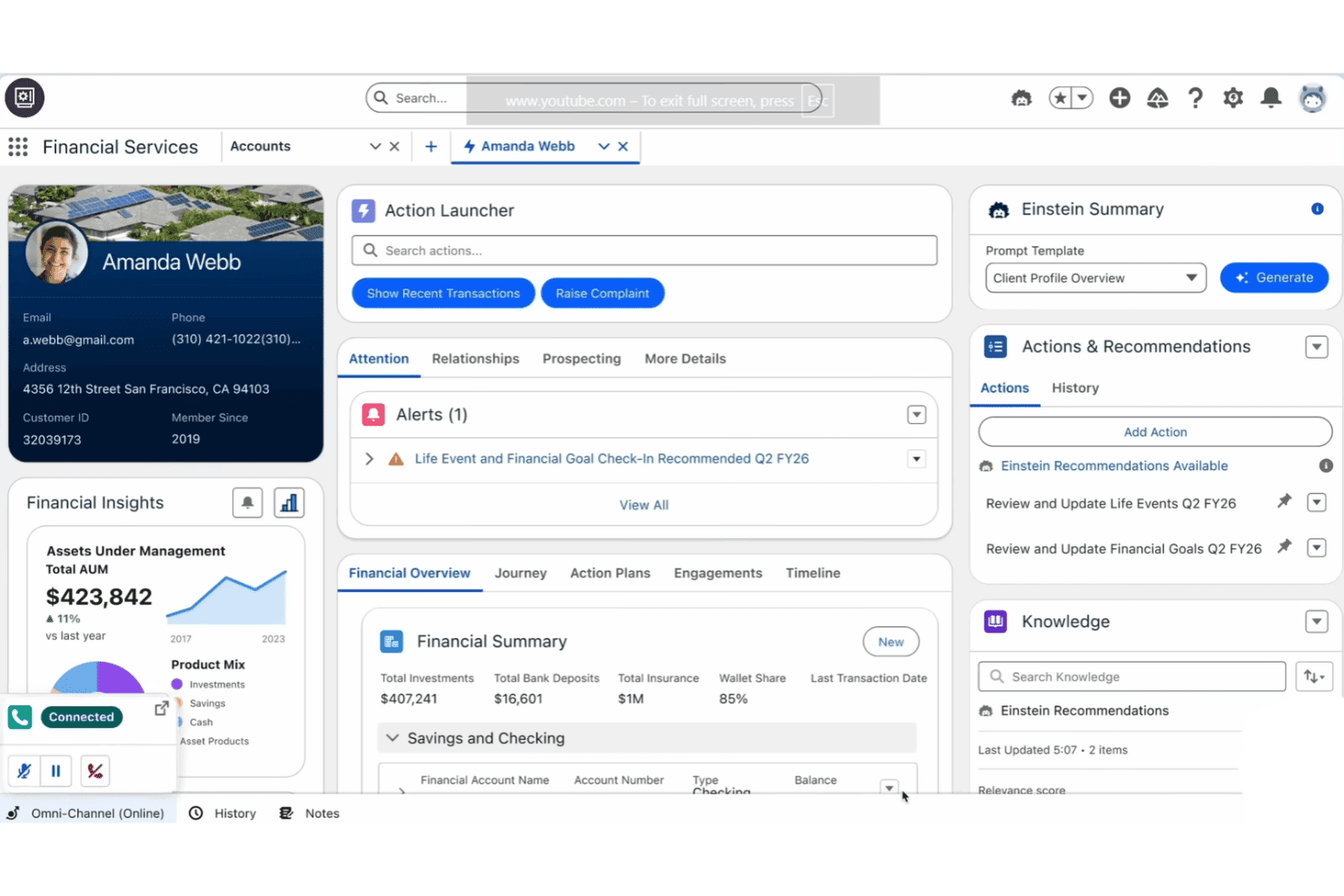The height and width of the screenshot is (896, 1344).
Task: Mute the call with microphone icon
Action: pos(25,771)
